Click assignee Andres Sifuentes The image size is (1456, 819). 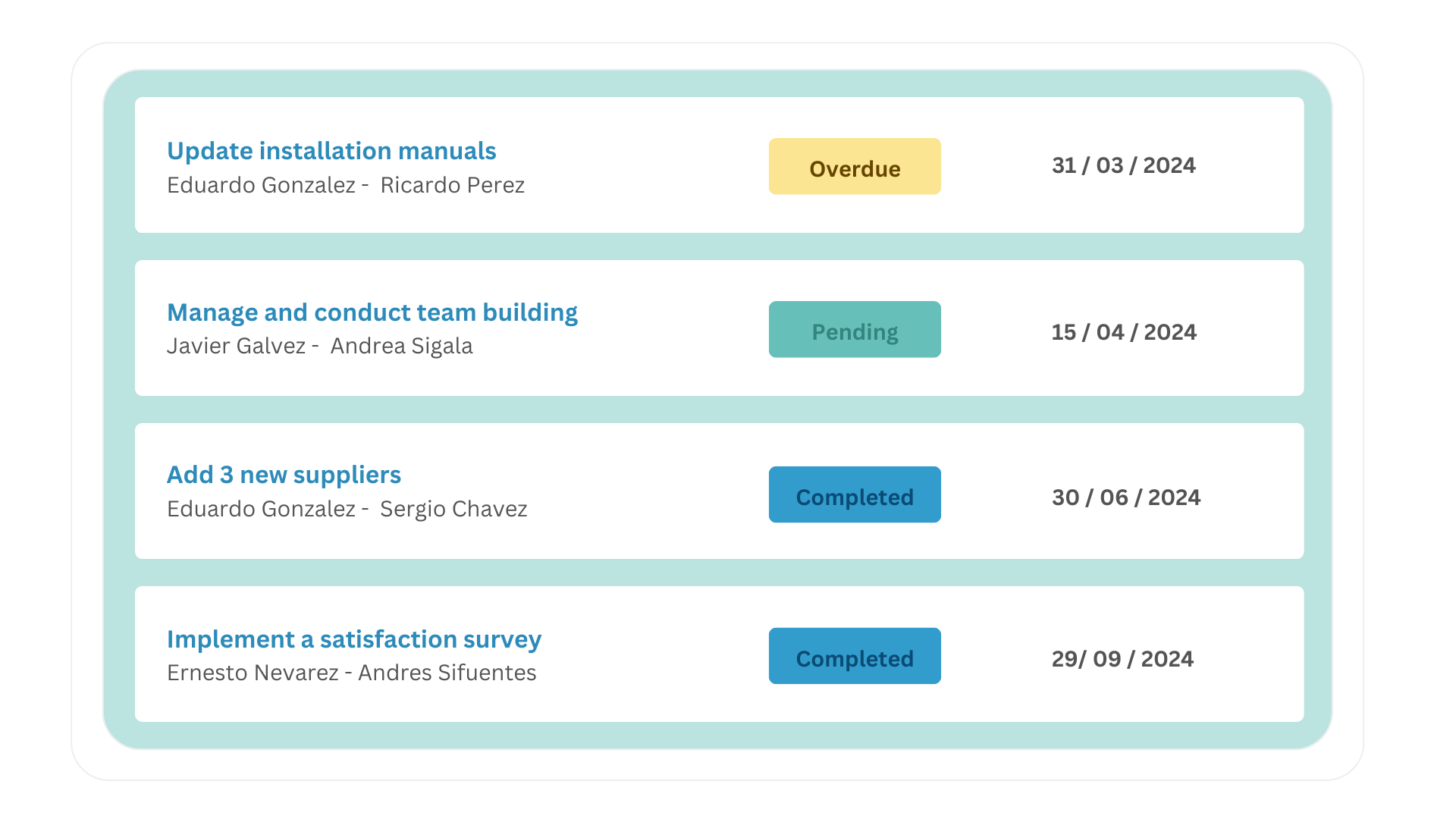(447, 673)
